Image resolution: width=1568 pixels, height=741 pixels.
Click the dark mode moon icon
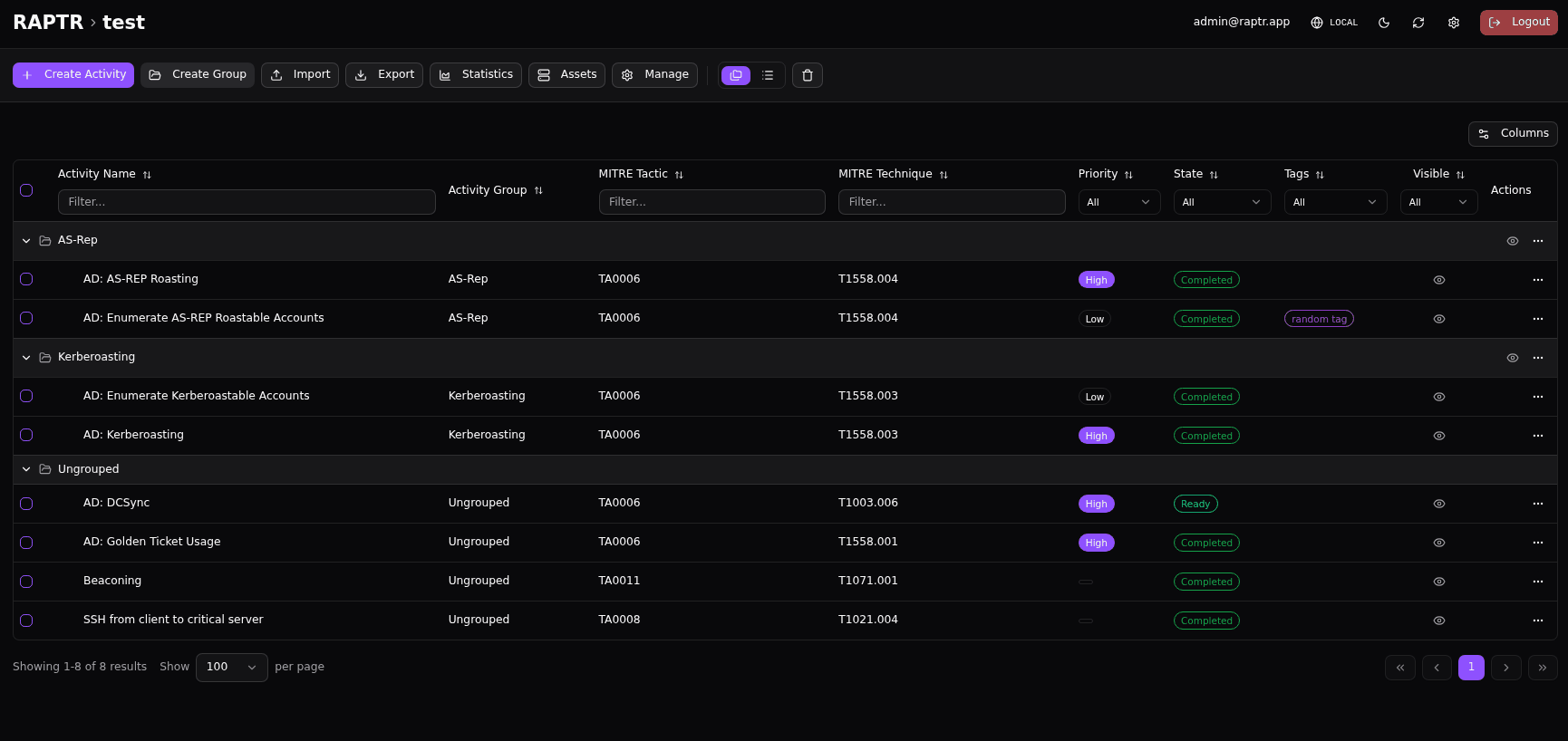[x=1384, y=23]
